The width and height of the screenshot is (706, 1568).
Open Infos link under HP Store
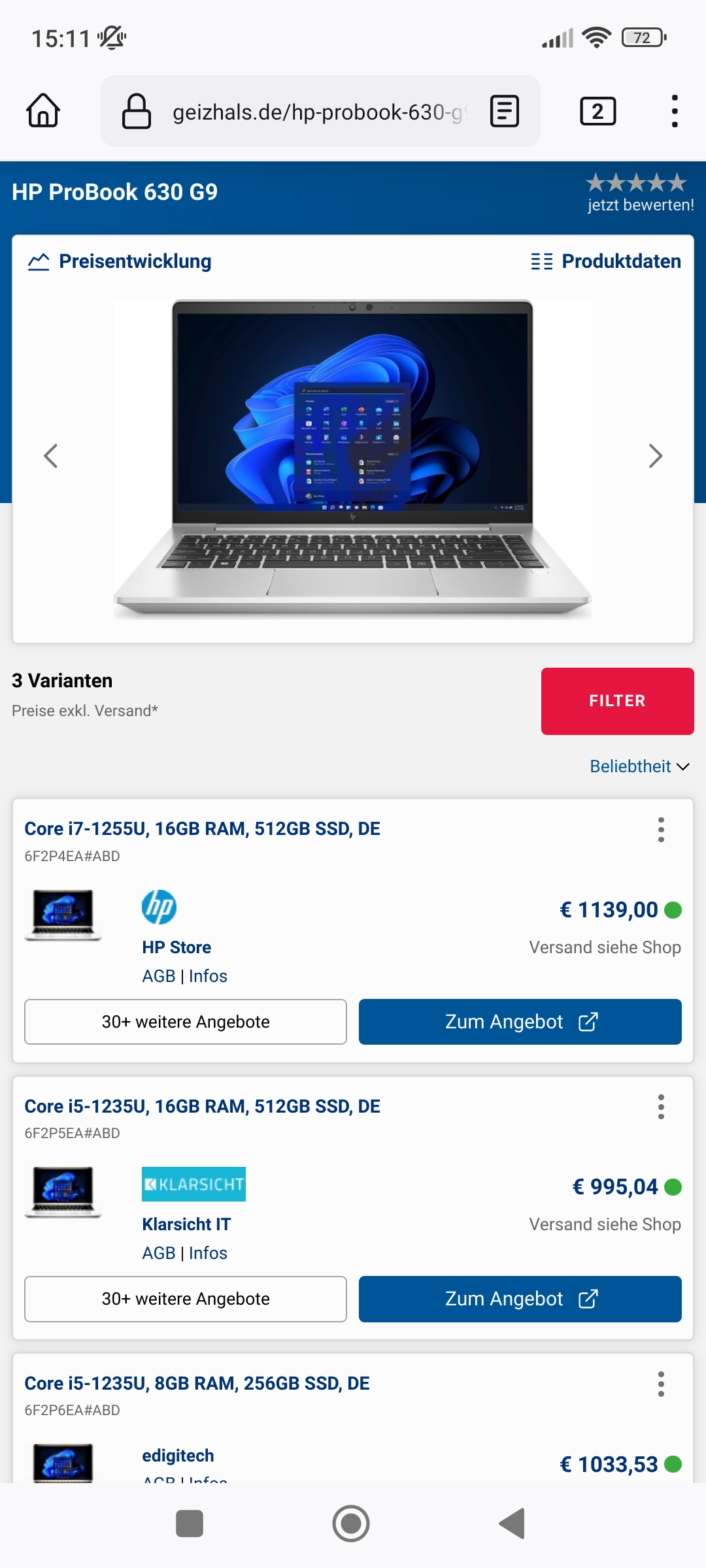208,976
